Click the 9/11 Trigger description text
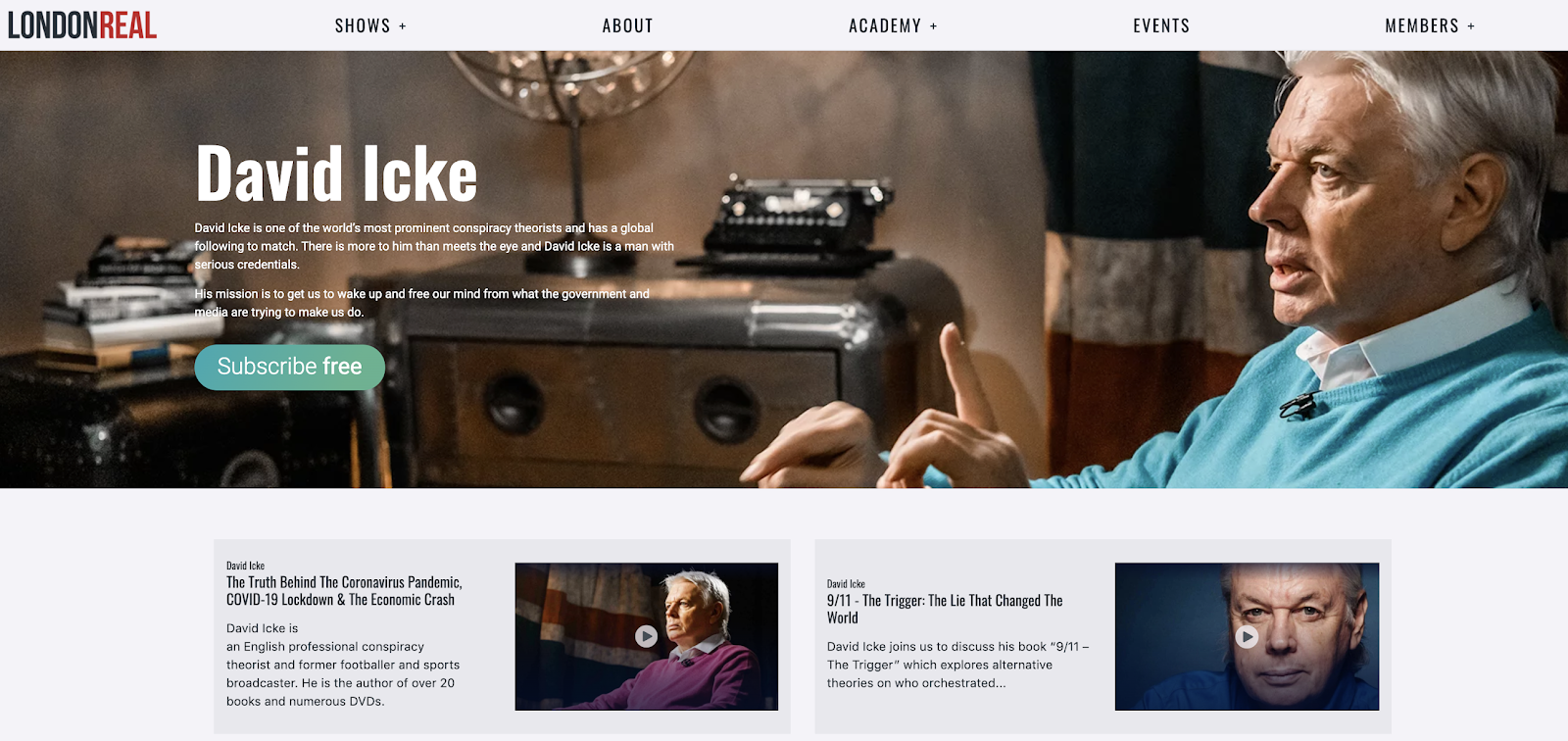Viewport: 1568px width, 741px height. [957, 665]
